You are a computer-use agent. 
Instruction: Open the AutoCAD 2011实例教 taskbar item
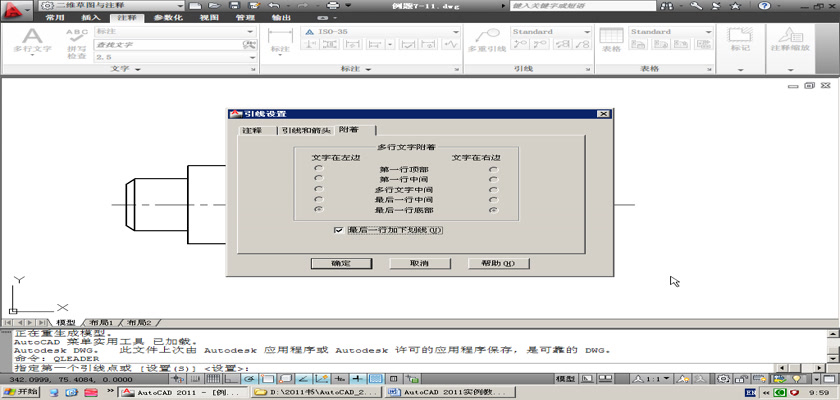tap(450, 392)
